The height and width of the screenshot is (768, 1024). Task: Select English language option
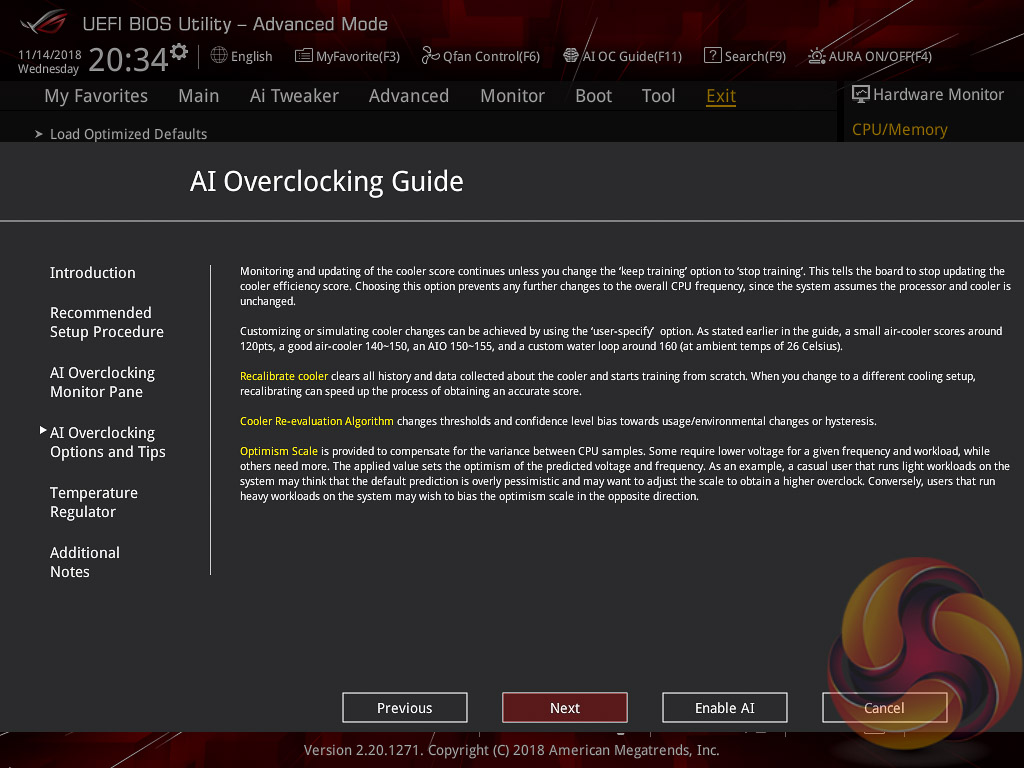251,57
